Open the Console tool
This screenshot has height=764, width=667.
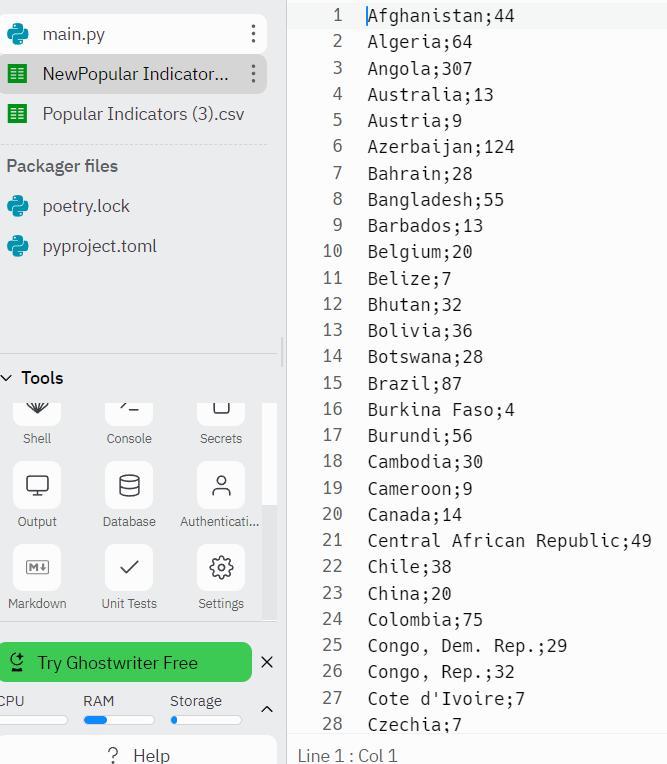(x=129, y=420)
